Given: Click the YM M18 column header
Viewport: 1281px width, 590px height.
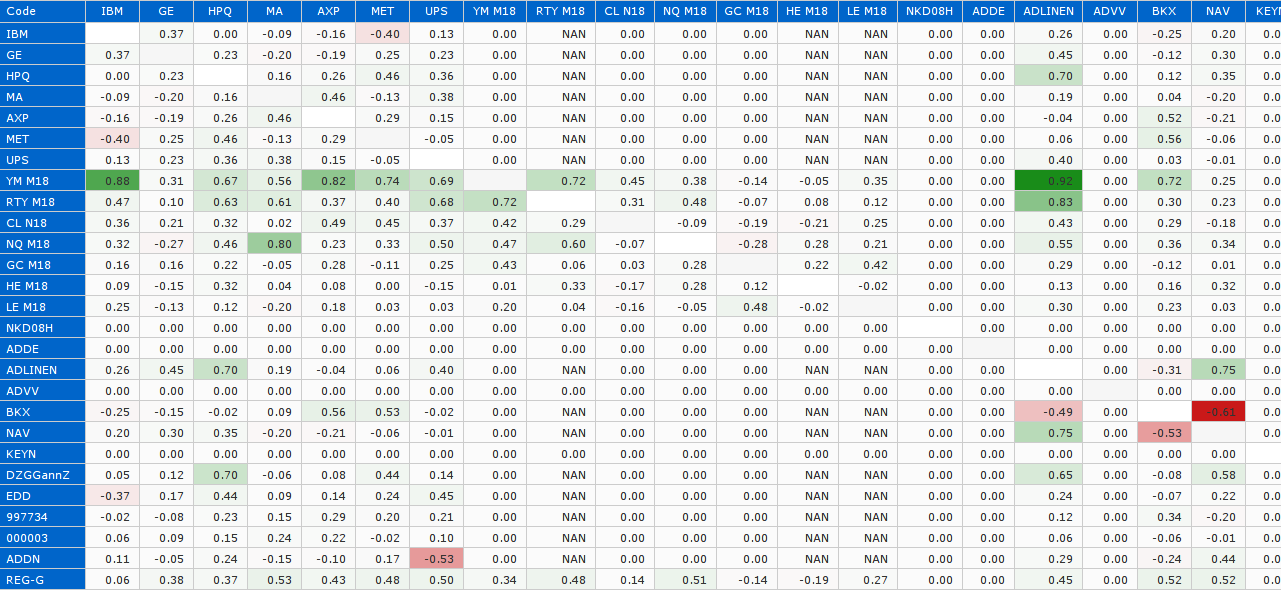Looking at the screenshot, I should pos(494,11).
